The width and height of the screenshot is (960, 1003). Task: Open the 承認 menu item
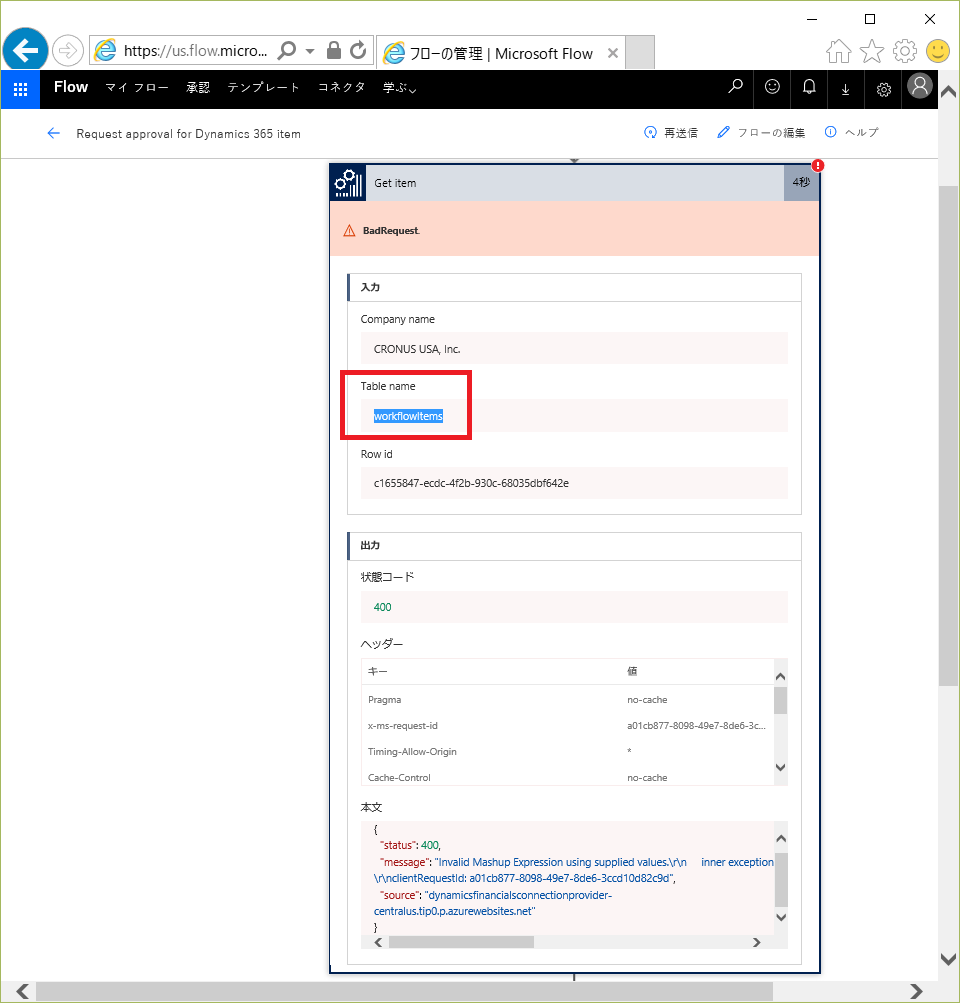coord(198,88)
